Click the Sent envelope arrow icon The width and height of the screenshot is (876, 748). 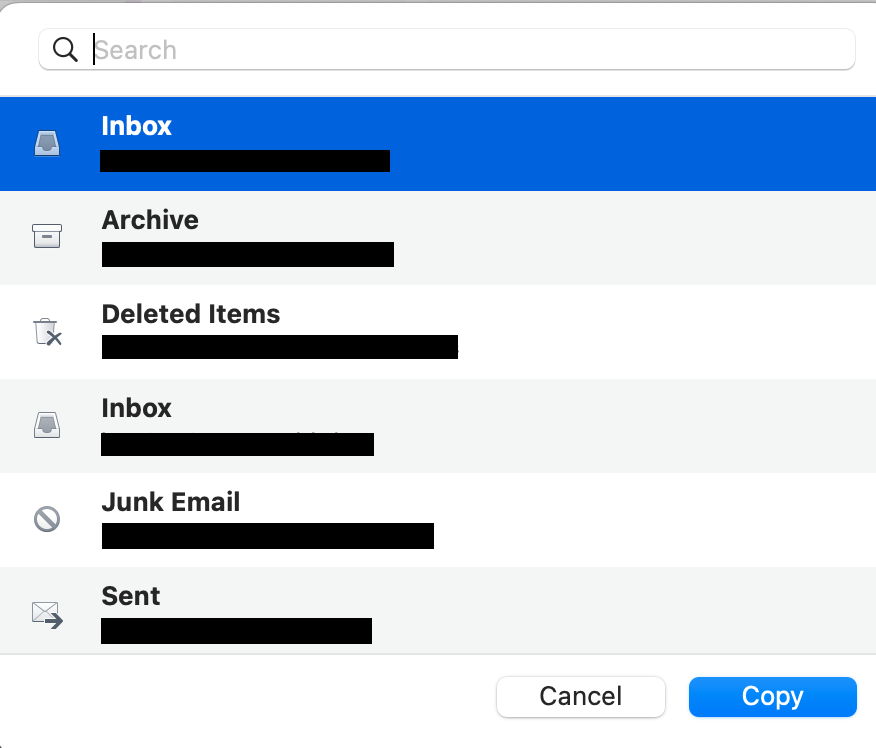coord(47,613)
